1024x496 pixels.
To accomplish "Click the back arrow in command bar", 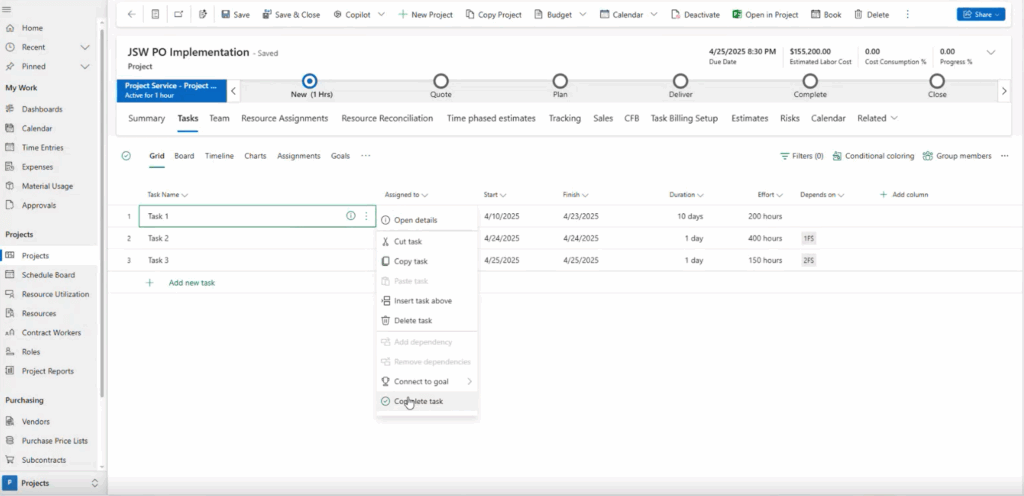I will point(132,14).
